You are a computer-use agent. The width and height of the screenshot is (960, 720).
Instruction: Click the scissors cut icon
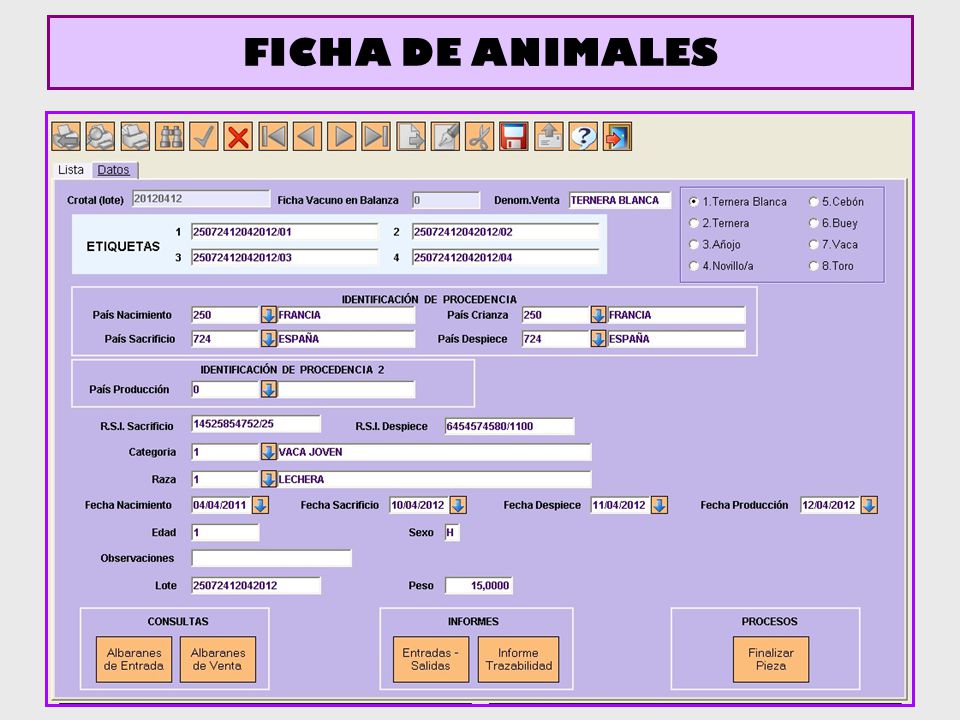pos(479,137)
